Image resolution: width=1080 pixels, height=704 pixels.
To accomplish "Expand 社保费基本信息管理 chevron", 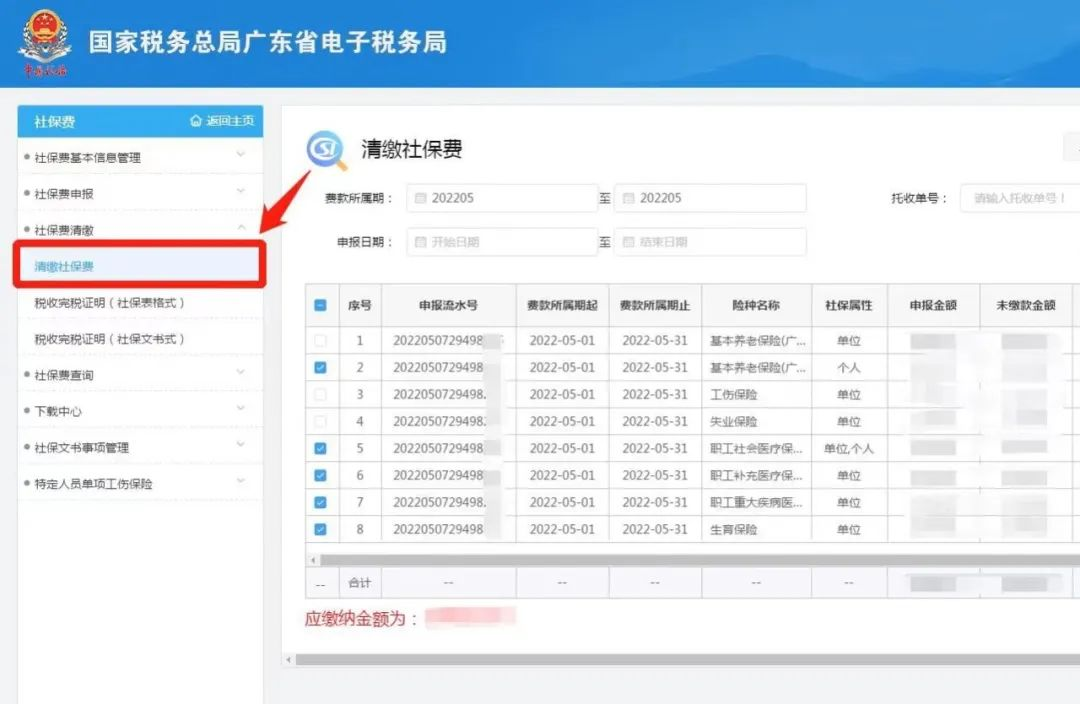I will pyautogui.click(x=241, y=154).
